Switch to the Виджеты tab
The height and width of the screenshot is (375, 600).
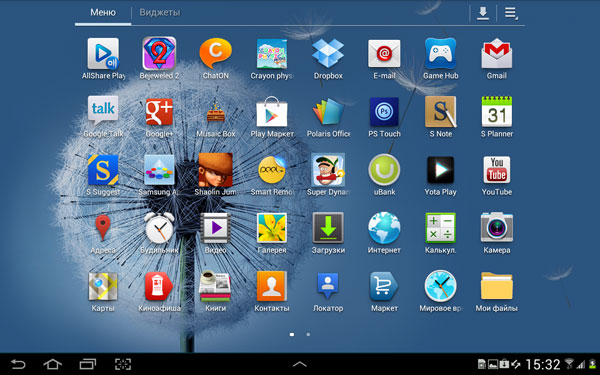160,13
